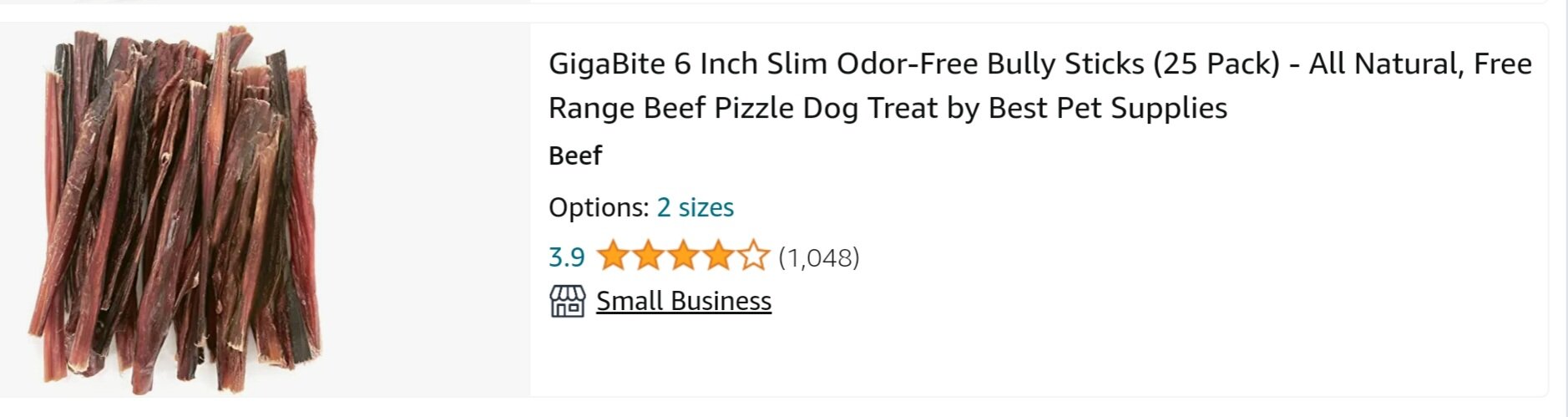Click the Small Business storefront icon
The image size is (1568, 417).
coord(567,301)
